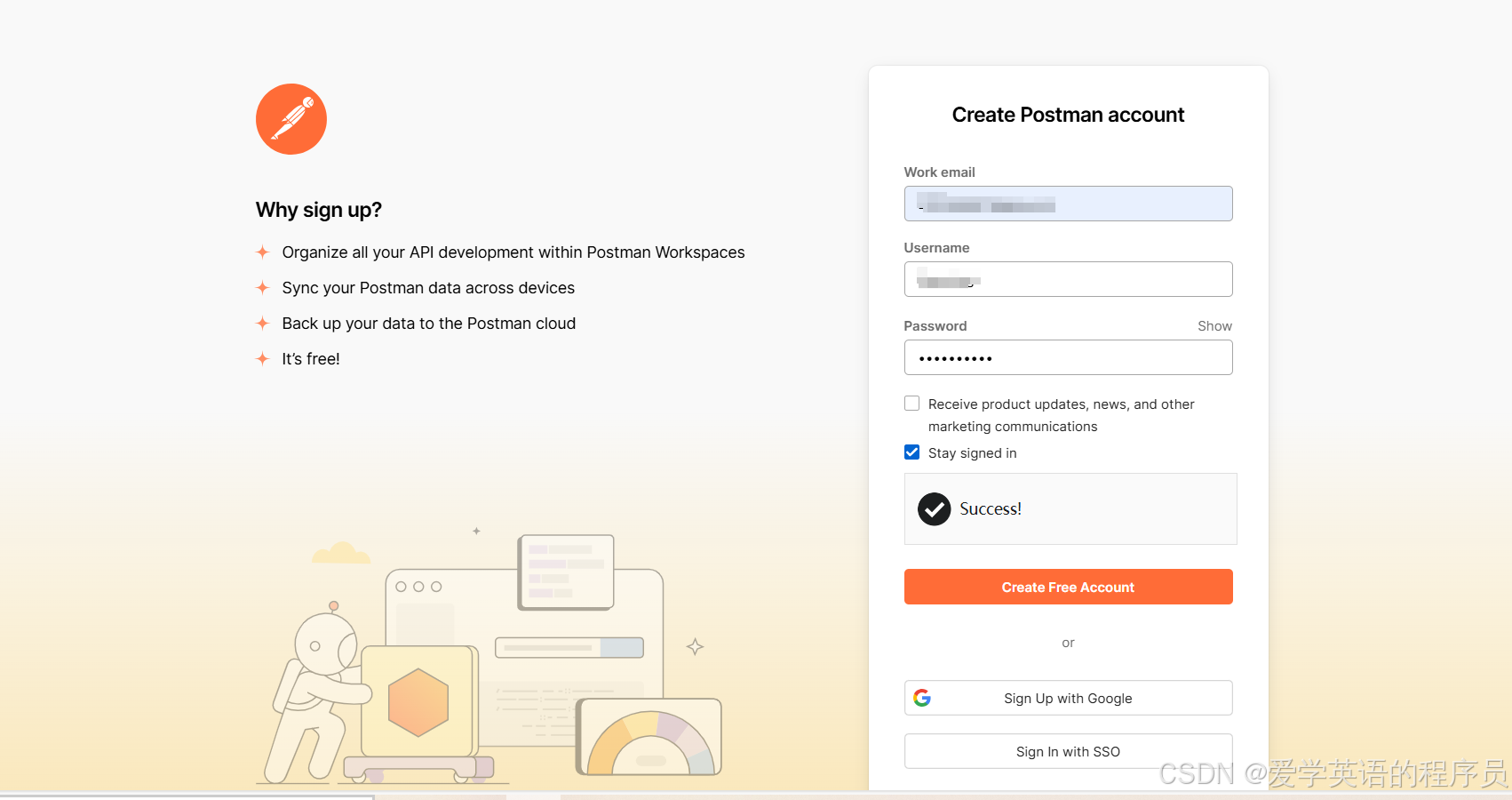Show the password characters
1512x800 pixels.
pos(1214,326)
